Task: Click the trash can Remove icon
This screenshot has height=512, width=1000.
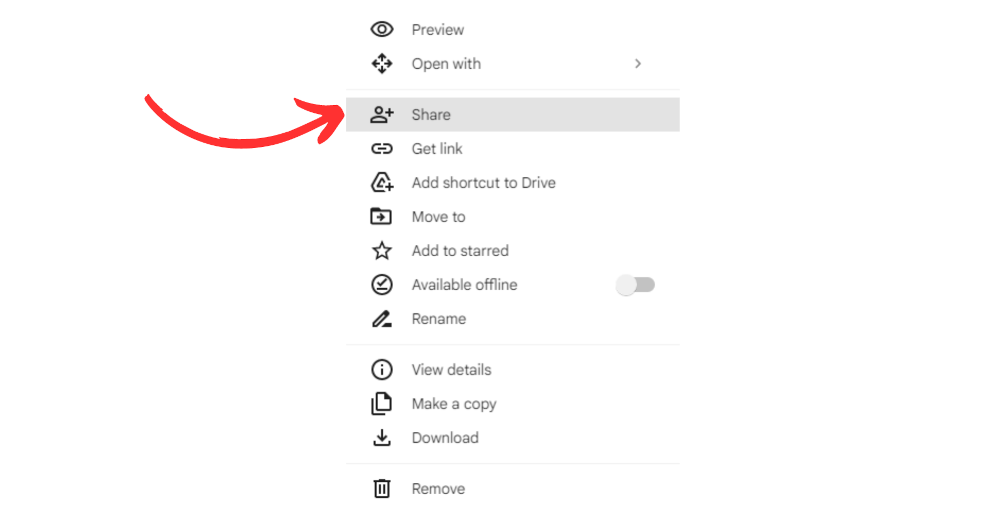Action: (x=381, y=488)
